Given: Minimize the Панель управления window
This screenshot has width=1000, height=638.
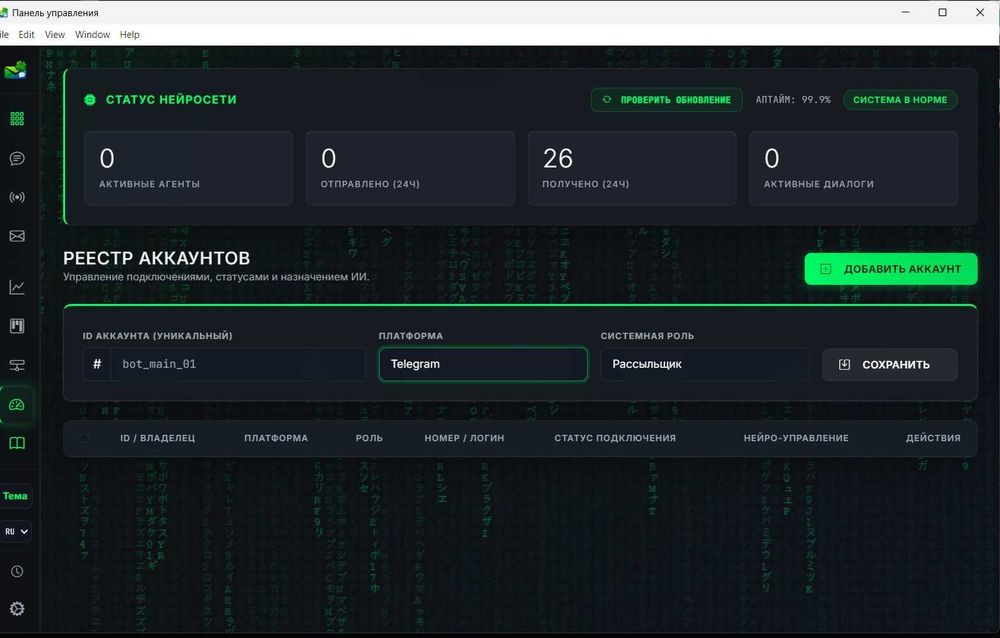Looking at the screenshot, I should click(x=905, y=12).
